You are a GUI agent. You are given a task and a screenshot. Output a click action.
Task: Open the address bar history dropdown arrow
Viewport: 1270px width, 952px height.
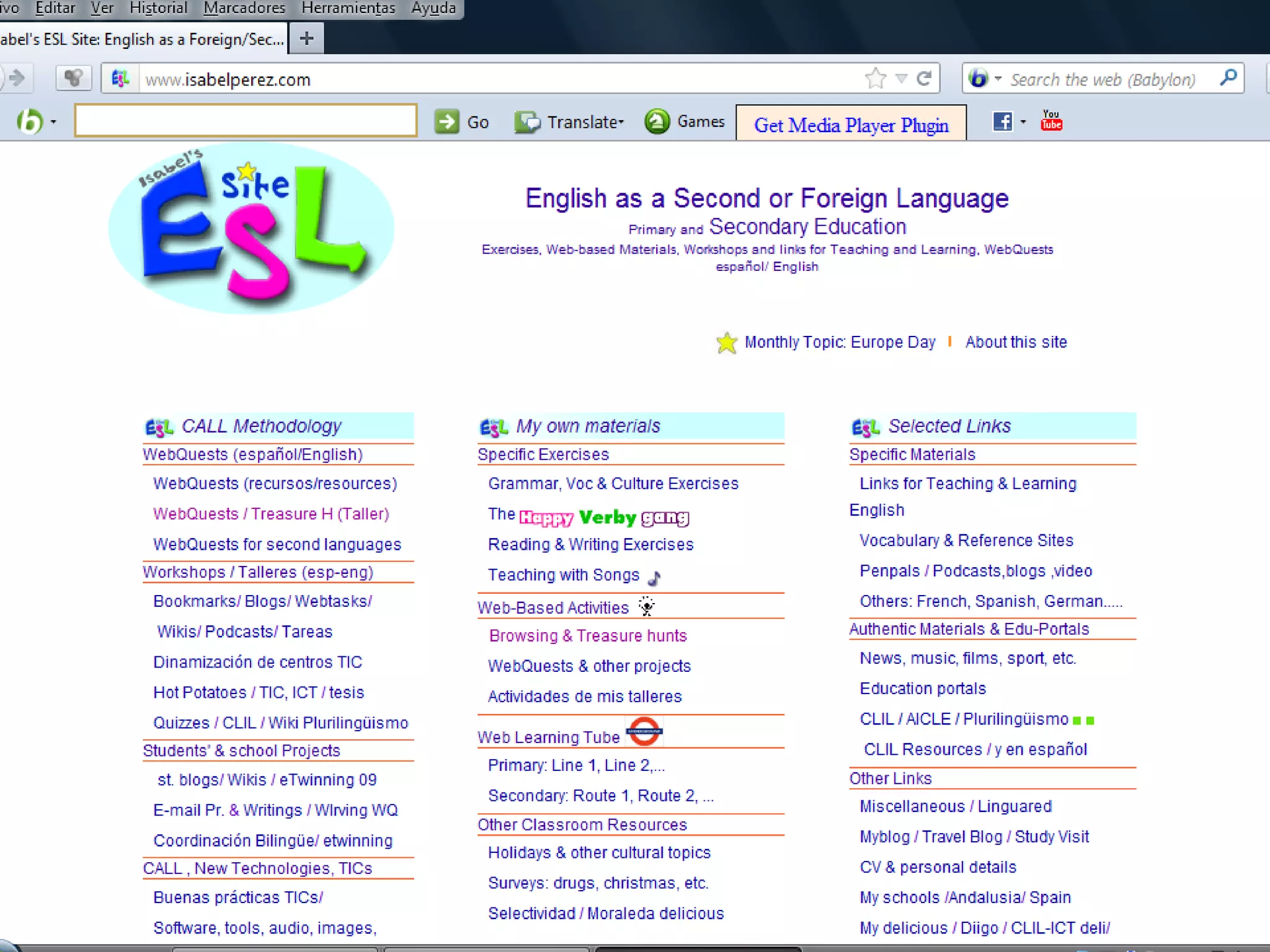pos(902,79)
